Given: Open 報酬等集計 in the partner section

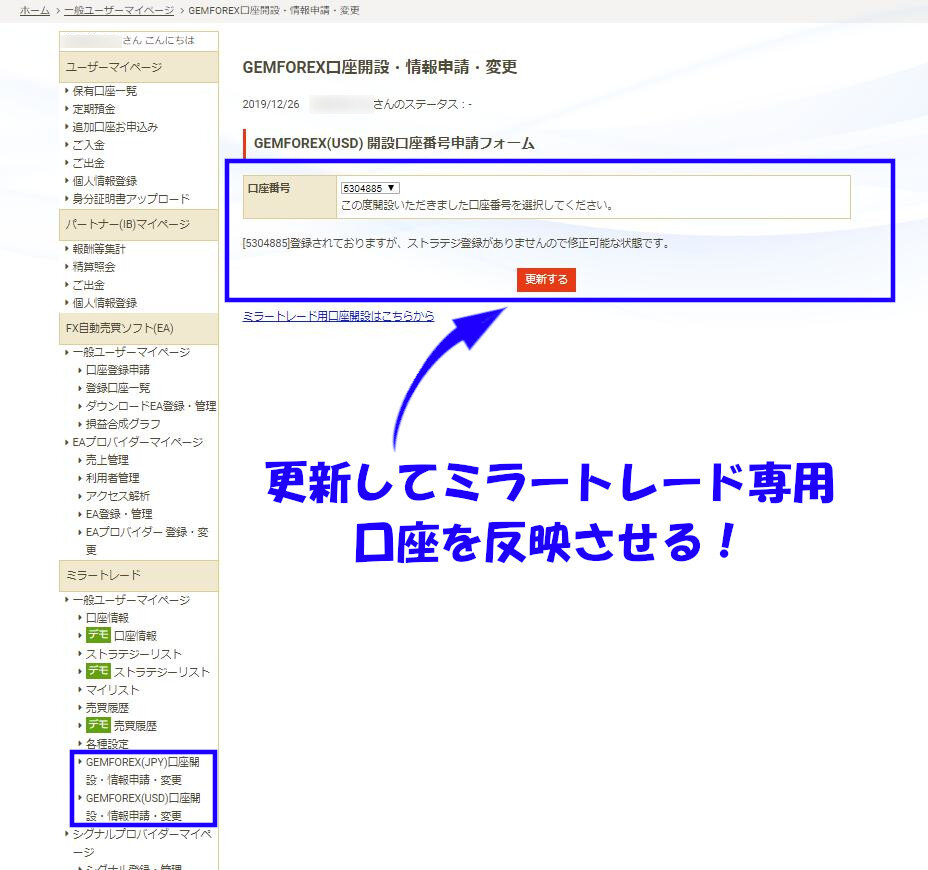Looking at the screenshot, I should point(99,249).
